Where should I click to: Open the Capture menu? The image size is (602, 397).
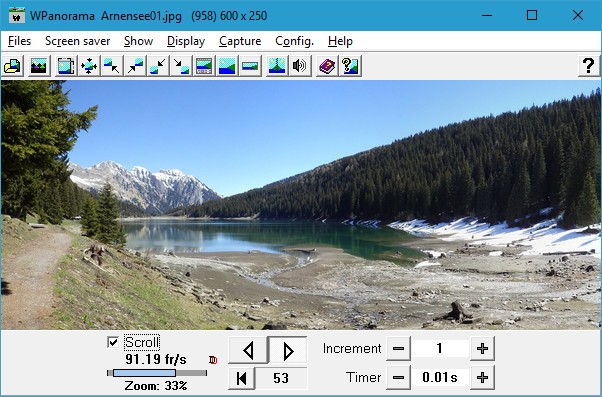pos(240,41)
